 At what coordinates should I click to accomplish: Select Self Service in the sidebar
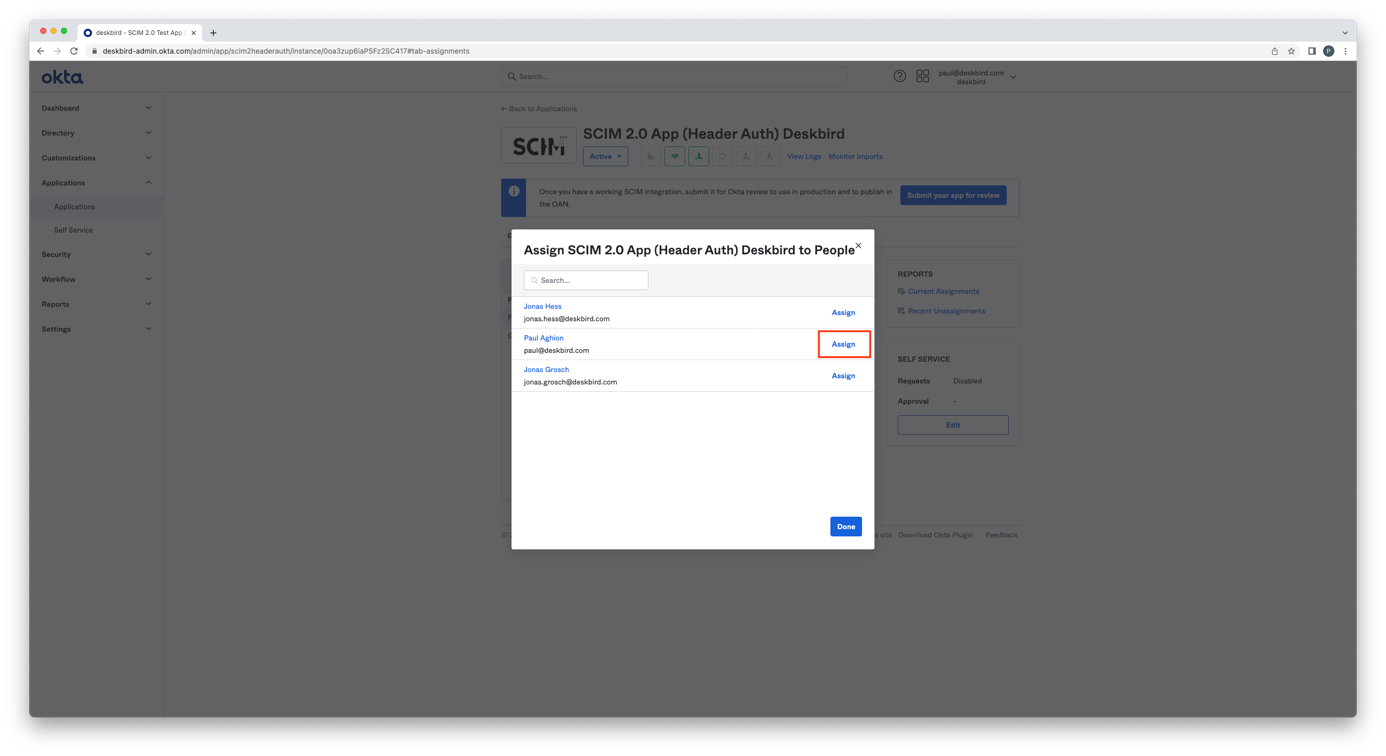click(73, 230)
